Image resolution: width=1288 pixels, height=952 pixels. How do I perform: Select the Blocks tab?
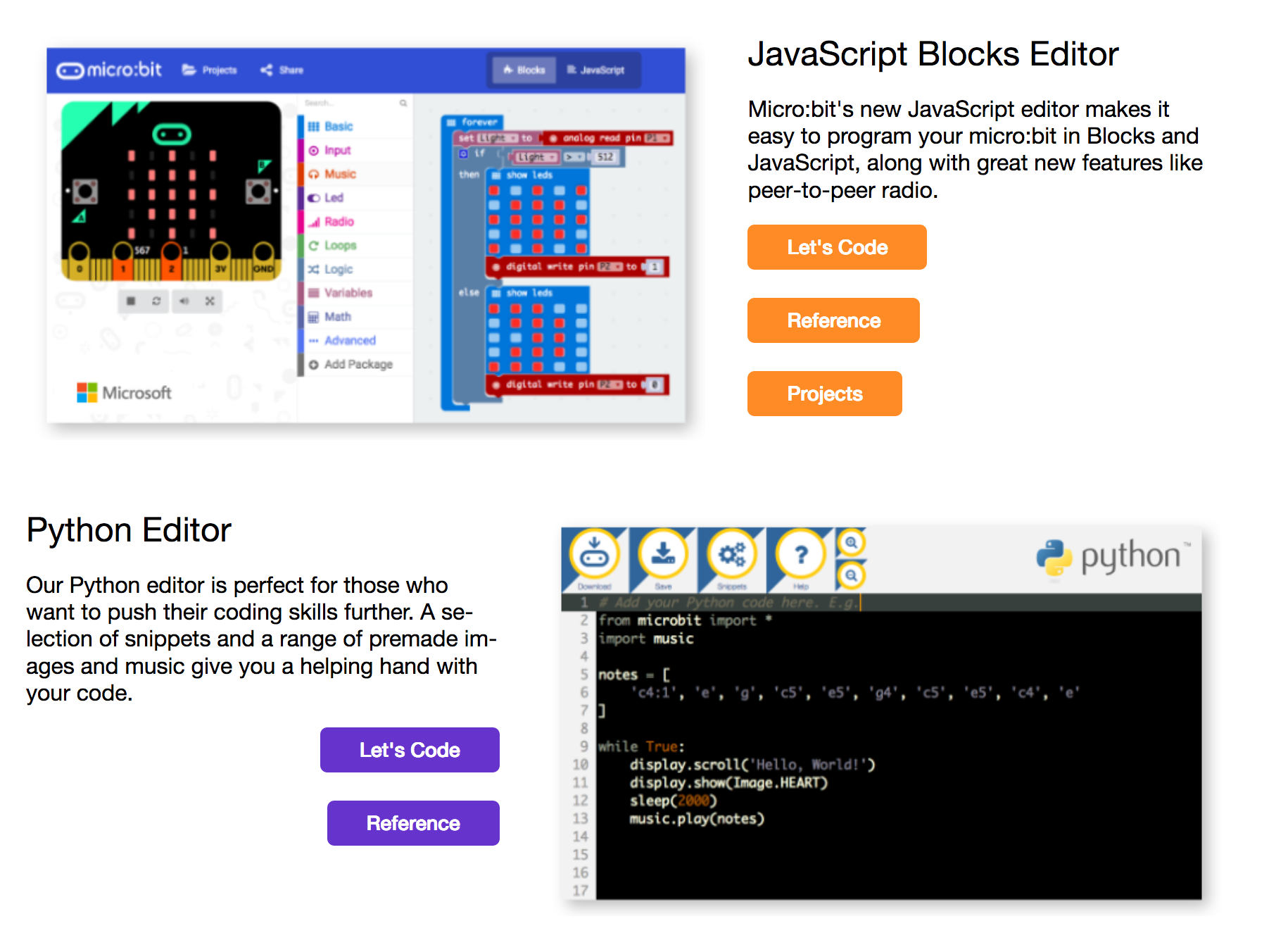(x=524, y=70)
